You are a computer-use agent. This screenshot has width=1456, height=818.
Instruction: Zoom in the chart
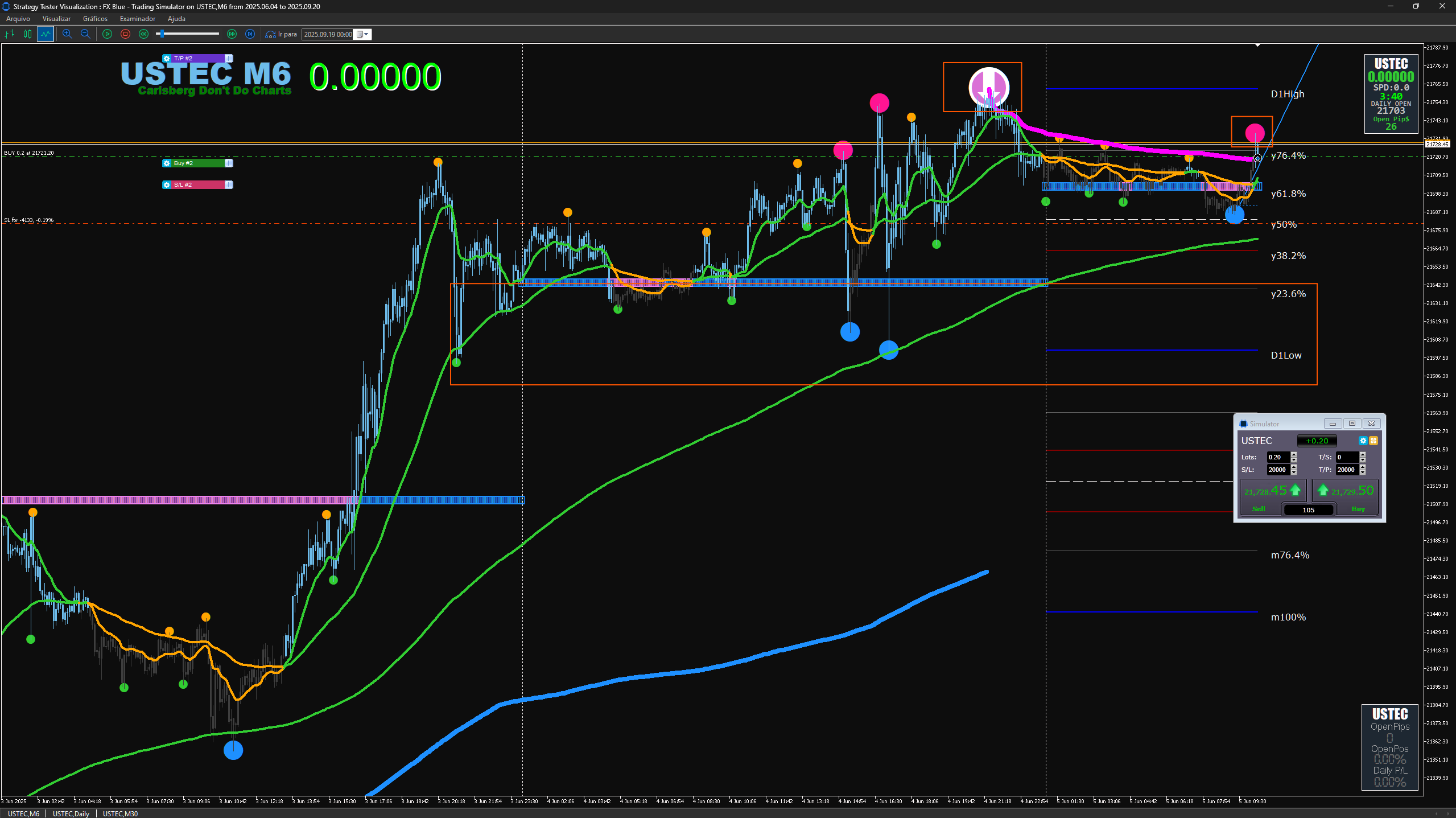click(67, 34)
